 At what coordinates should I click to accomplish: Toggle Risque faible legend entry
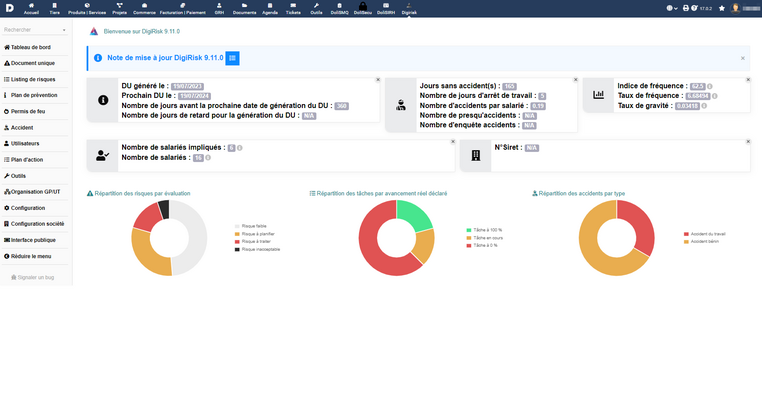coord(251,226)
